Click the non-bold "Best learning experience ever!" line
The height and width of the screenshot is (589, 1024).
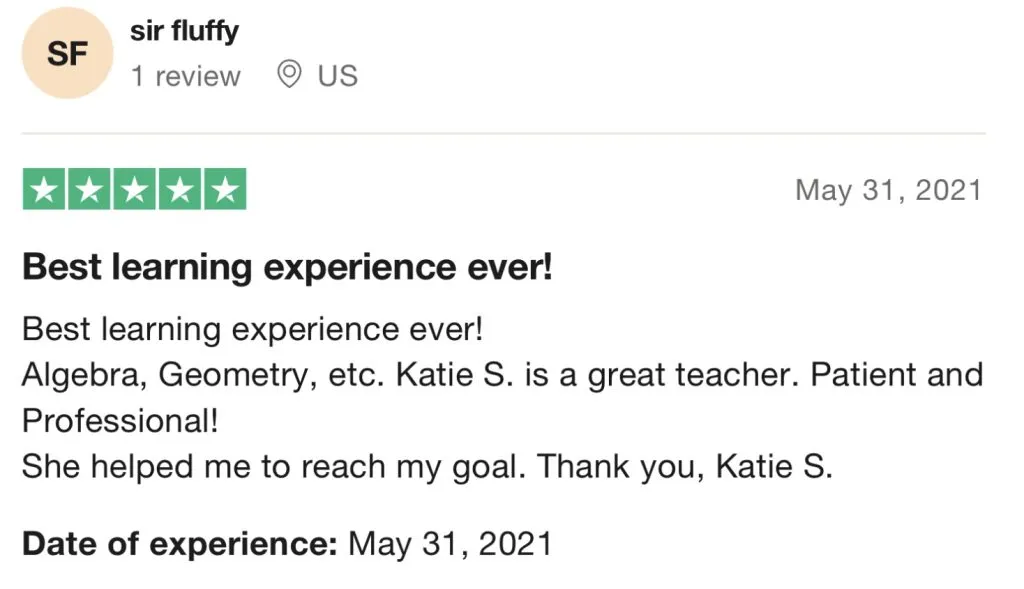252,329
